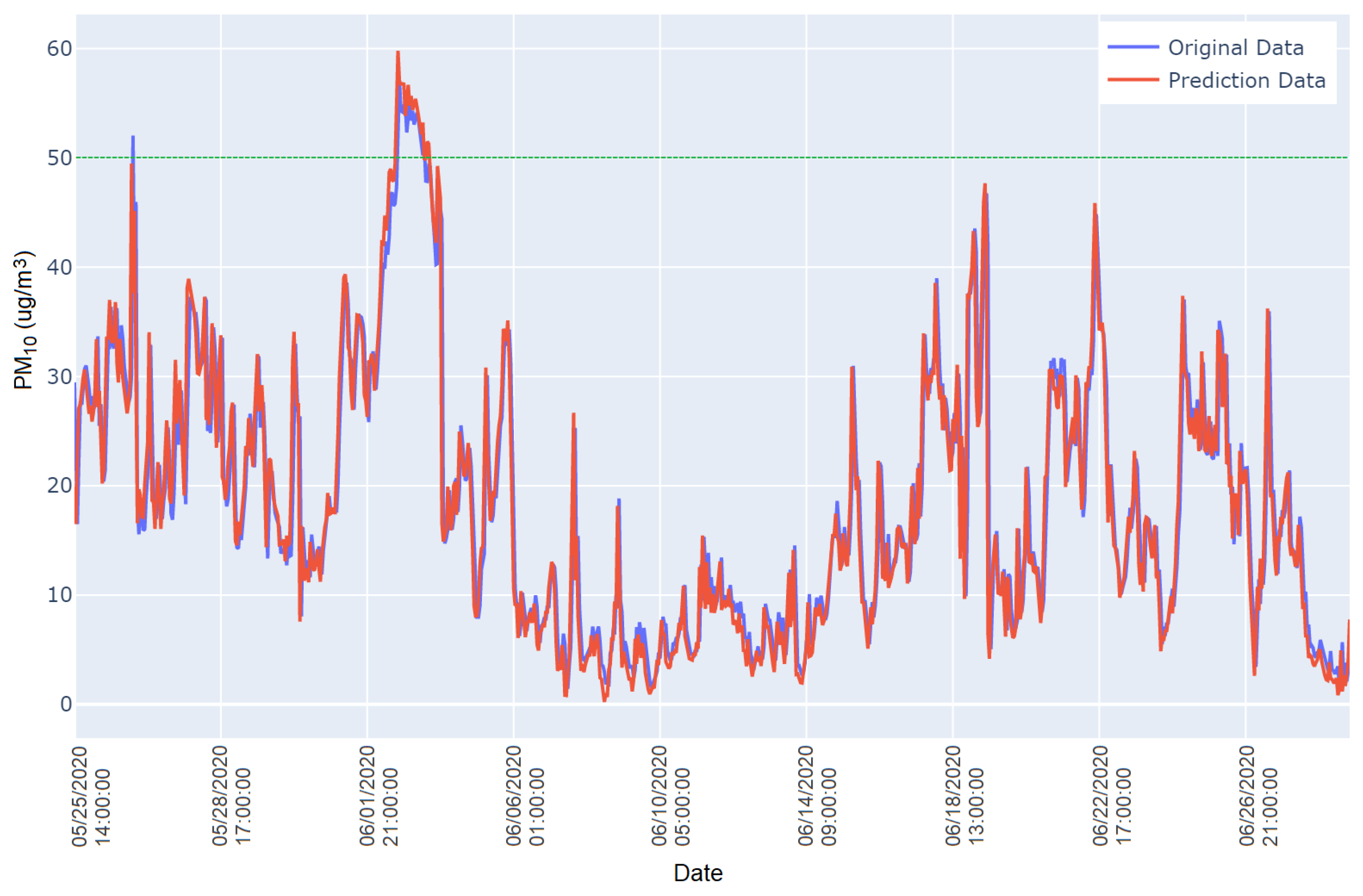Click the y-axis tick label 40
The image size is (1363, 896).
(60, 267)
